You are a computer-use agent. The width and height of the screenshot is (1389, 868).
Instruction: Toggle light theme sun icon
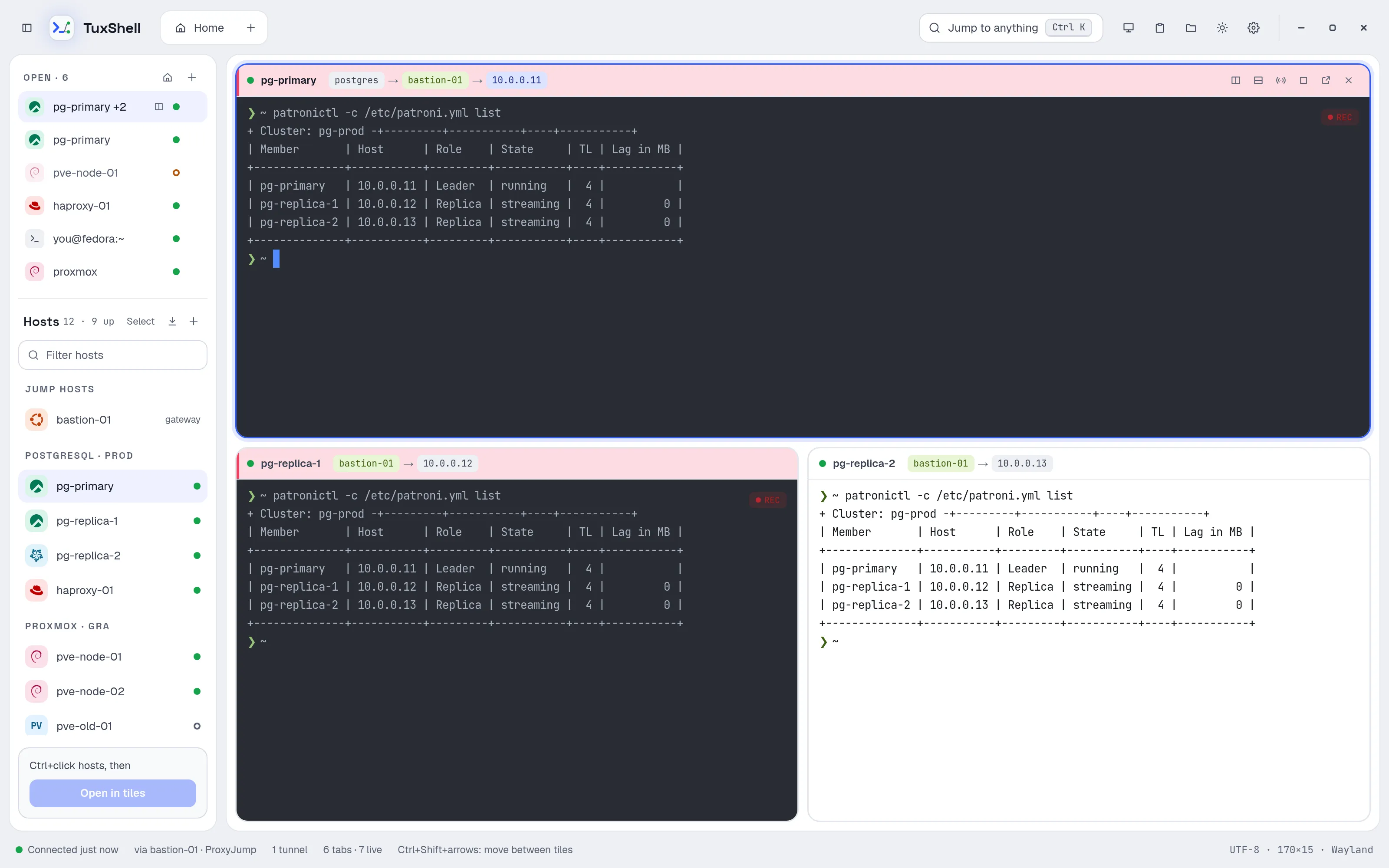1222,27
